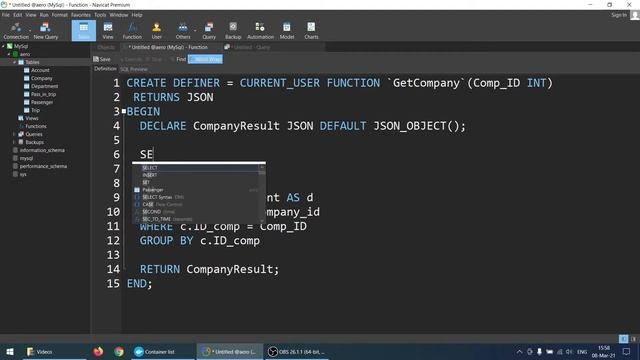
Task: Collapse the aero database node
Action: point(9,54)
